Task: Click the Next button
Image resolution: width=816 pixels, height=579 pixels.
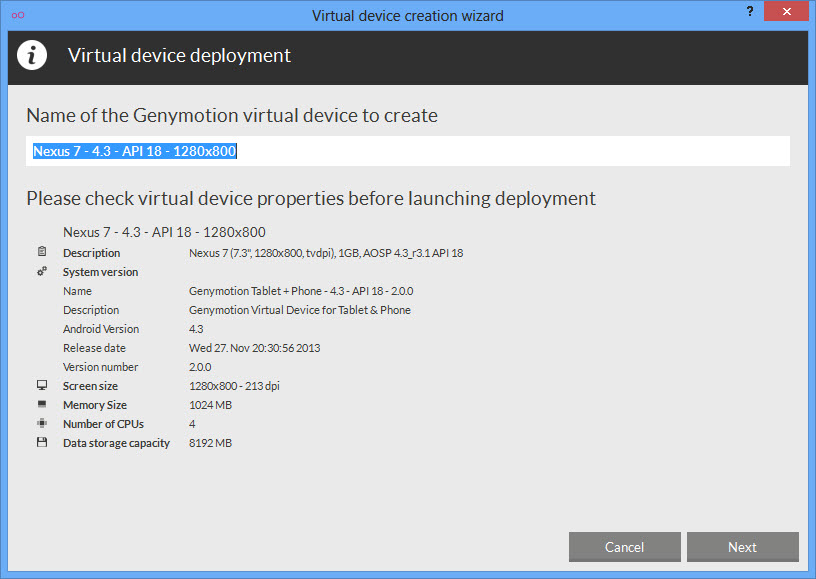Action: (x=742, y=547)
